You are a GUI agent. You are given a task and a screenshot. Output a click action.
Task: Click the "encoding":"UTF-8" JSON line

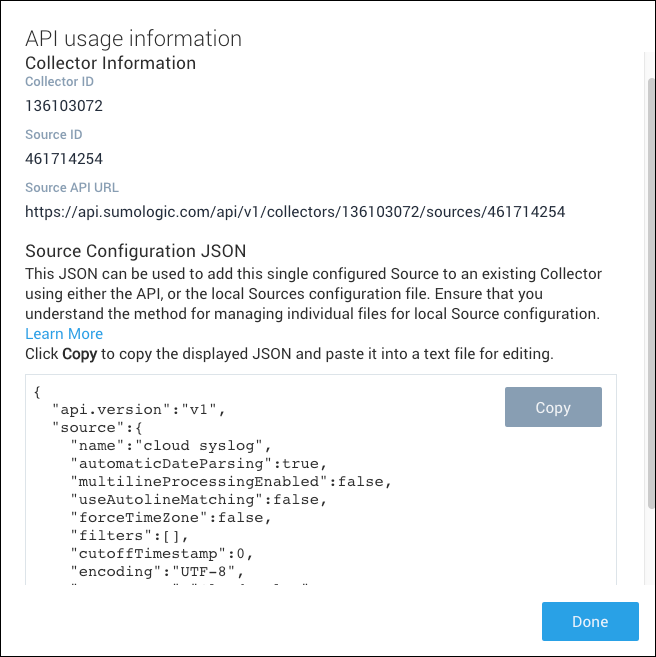pyautogui.click(x=153, y=571)
